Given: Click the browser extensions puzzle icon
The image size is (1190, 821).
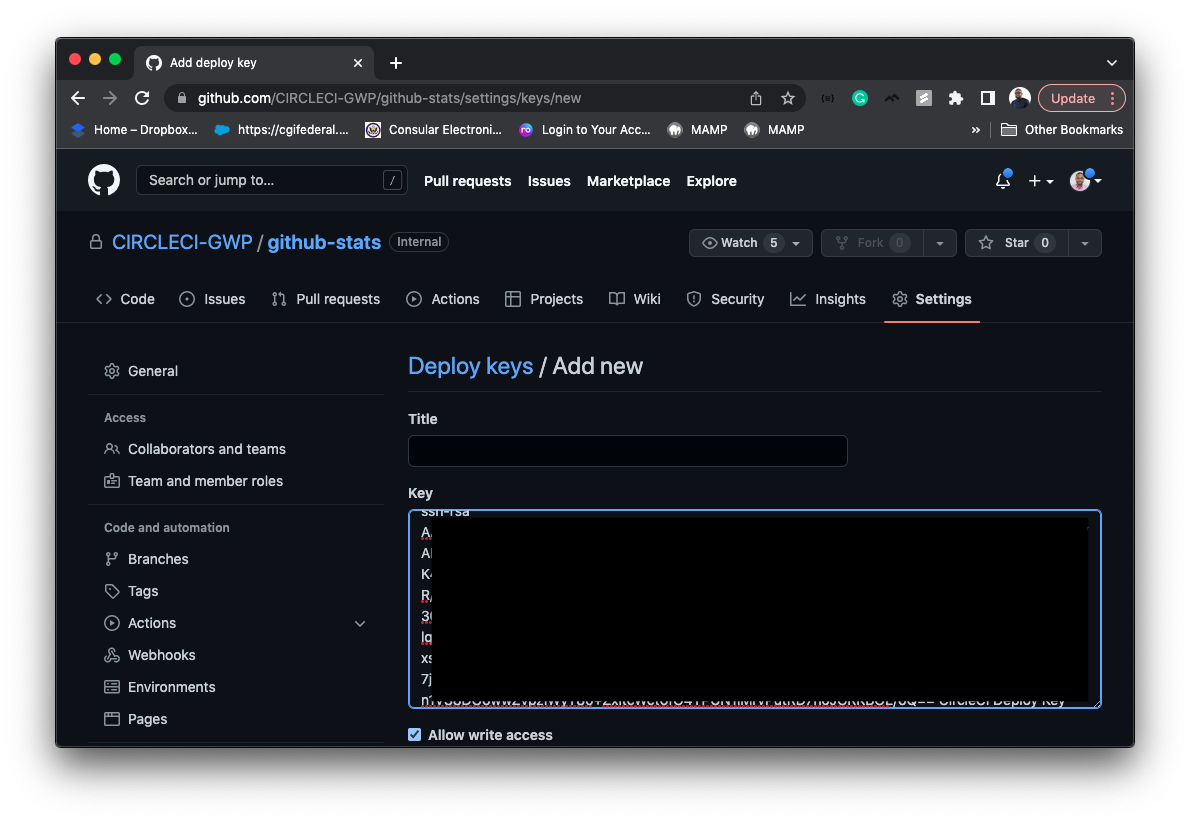Looking at the screenshot, I should tap(955, 98).
